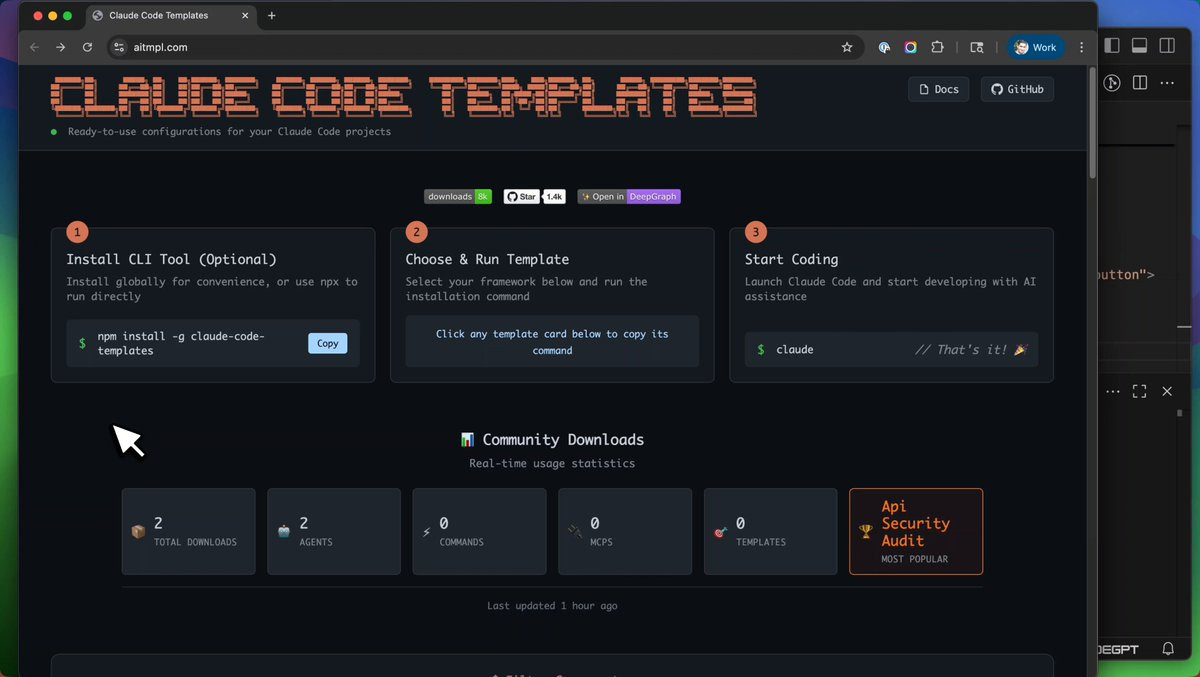Split the editor with the split icon
Image resolution: width=1200 pixels, height=677 pixels.
(1139, 83)
